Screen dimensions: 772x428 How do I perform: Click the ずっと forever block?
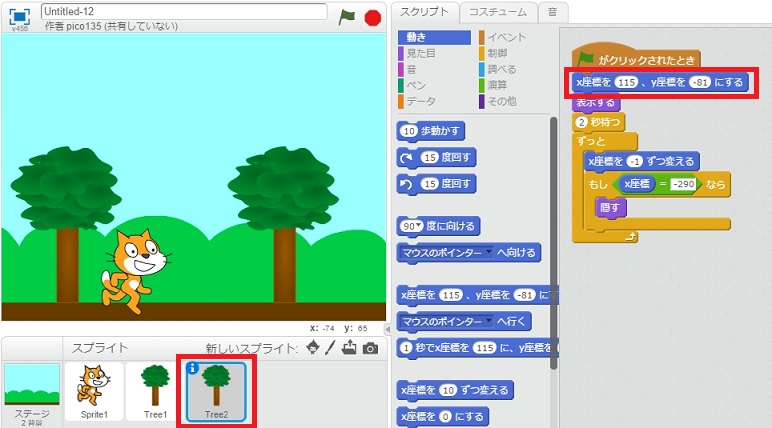point(605,141)
